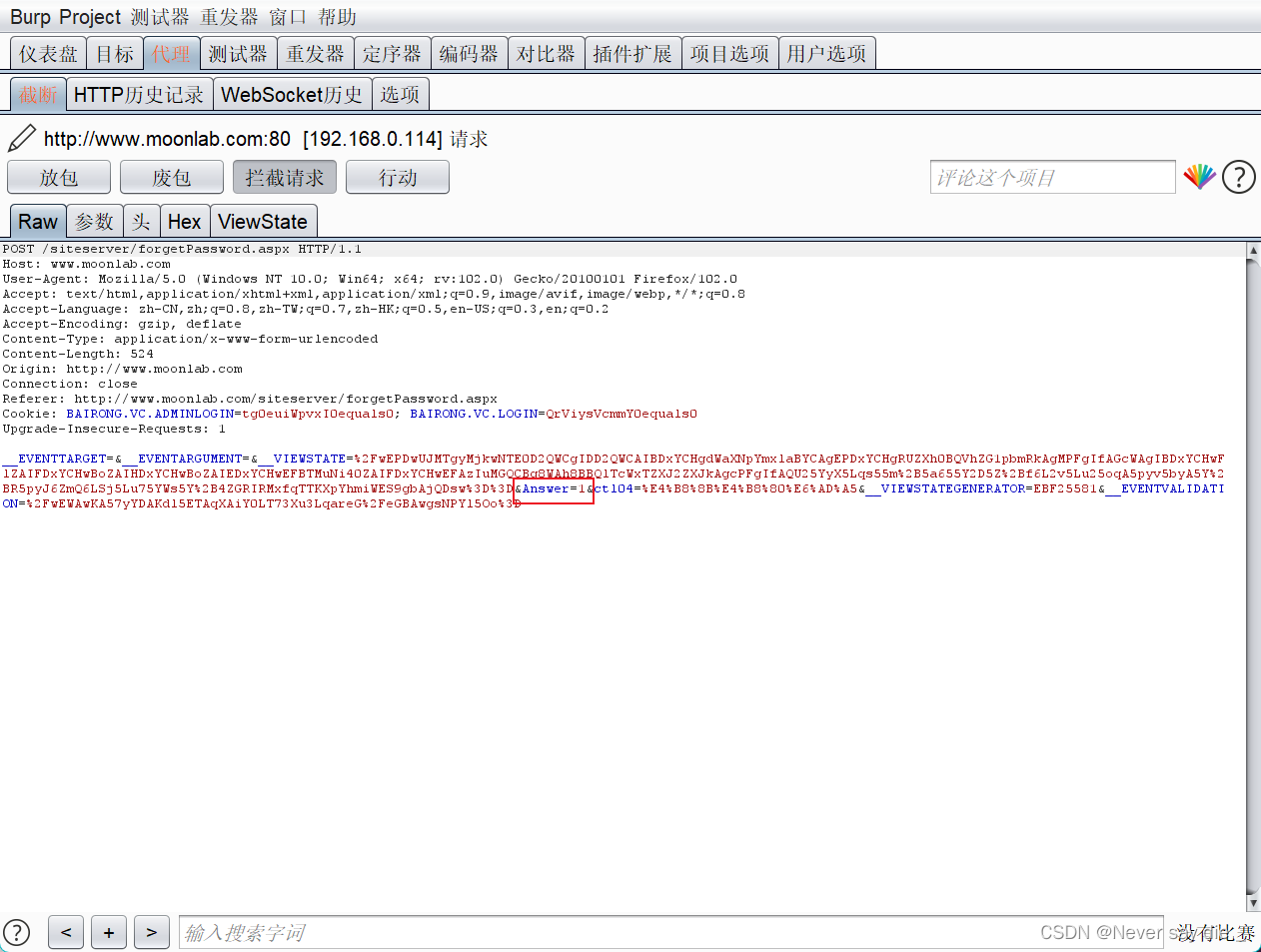
Task: Click the Content-Type header line
Action: (190, 339)
